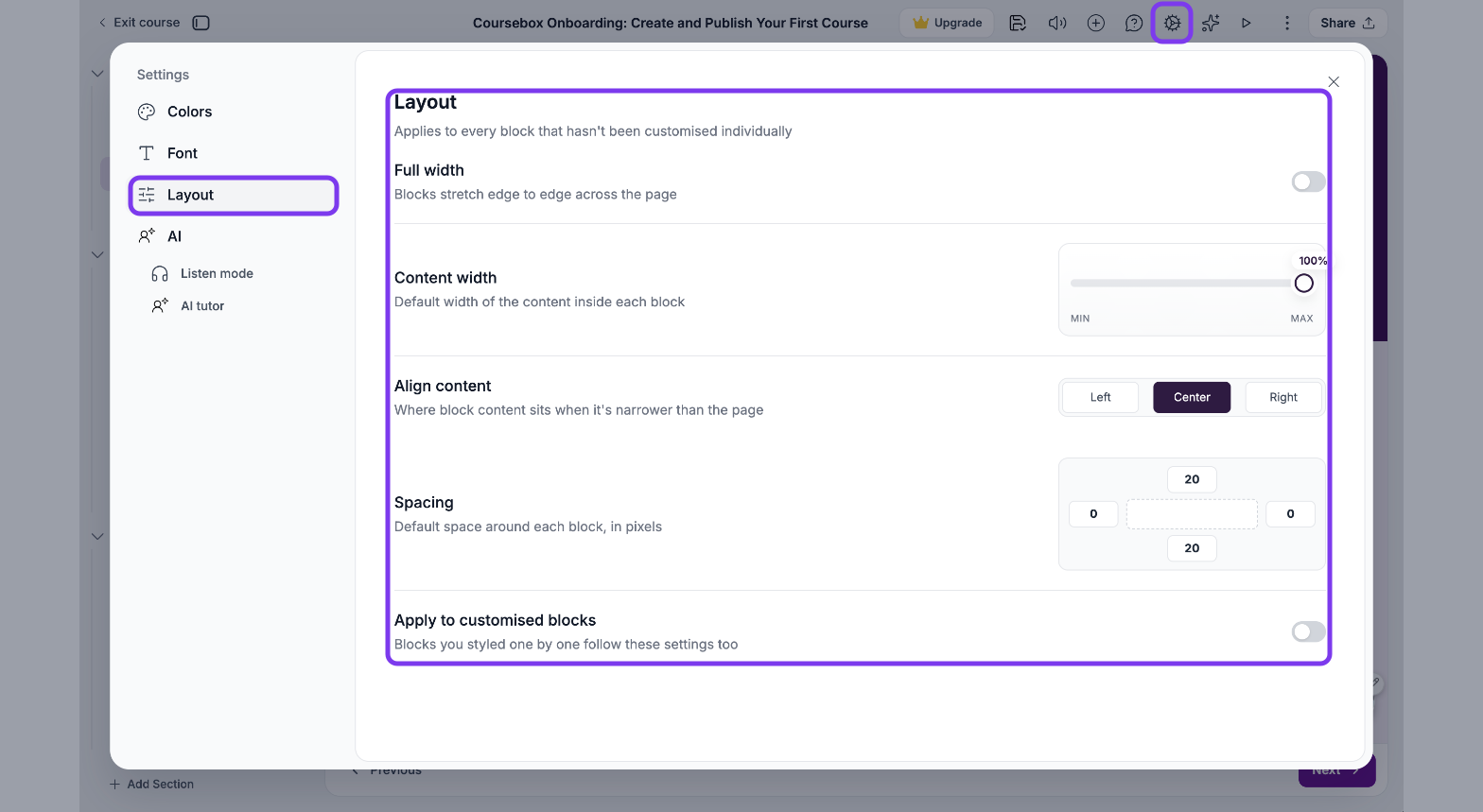Collapse the first section chevron in the course outline
The image size is (1483, 812).
point(97,73)
